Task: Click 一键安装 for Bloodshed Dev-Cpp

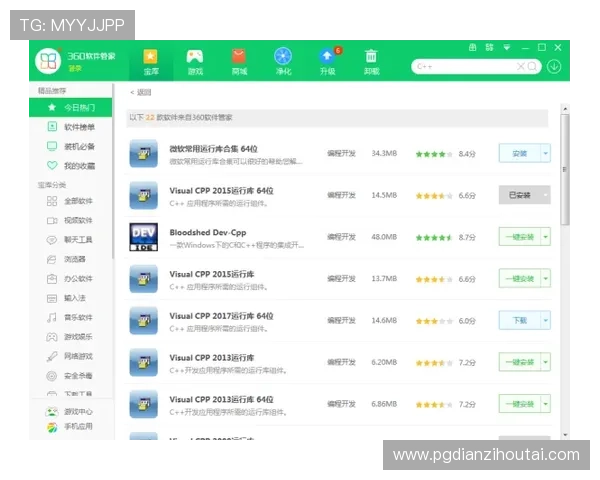Action: [x=520, y=237]
